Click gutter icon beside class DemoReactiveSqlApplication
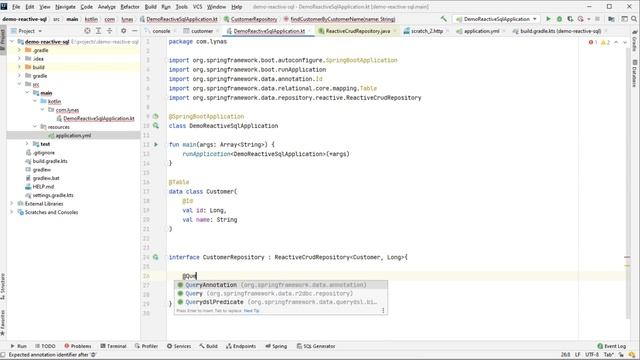This screenshot has width=640, height=360. [156, 126]
